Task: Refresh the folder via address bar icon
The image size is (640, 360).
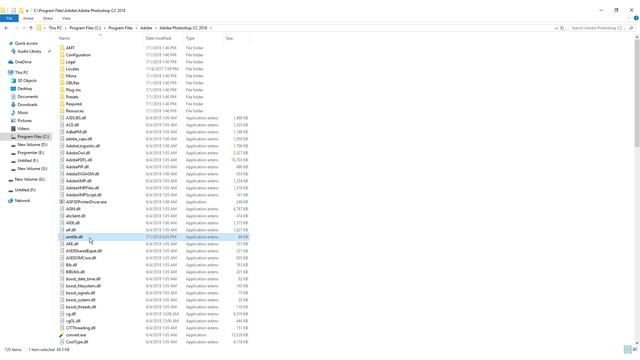Action: pyautogui.click(x=562, y=28)
